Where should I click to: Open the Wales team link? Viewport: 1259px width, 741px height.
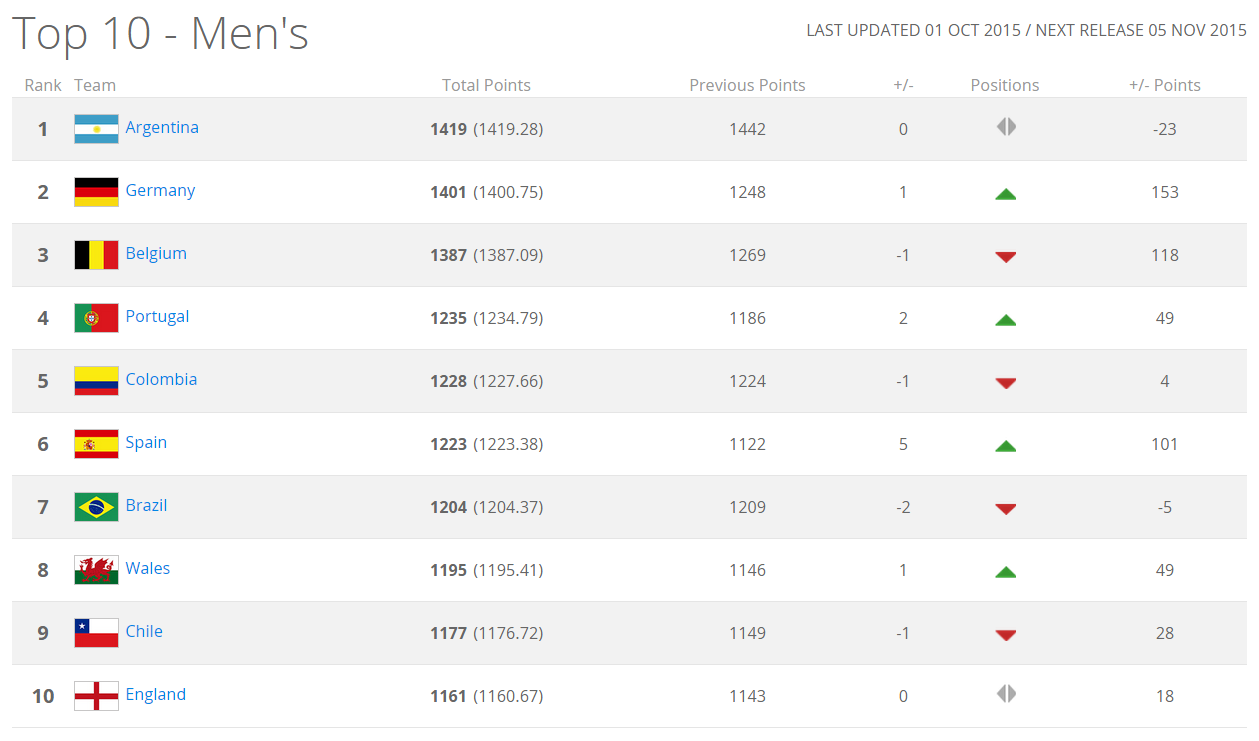point(148,568)
